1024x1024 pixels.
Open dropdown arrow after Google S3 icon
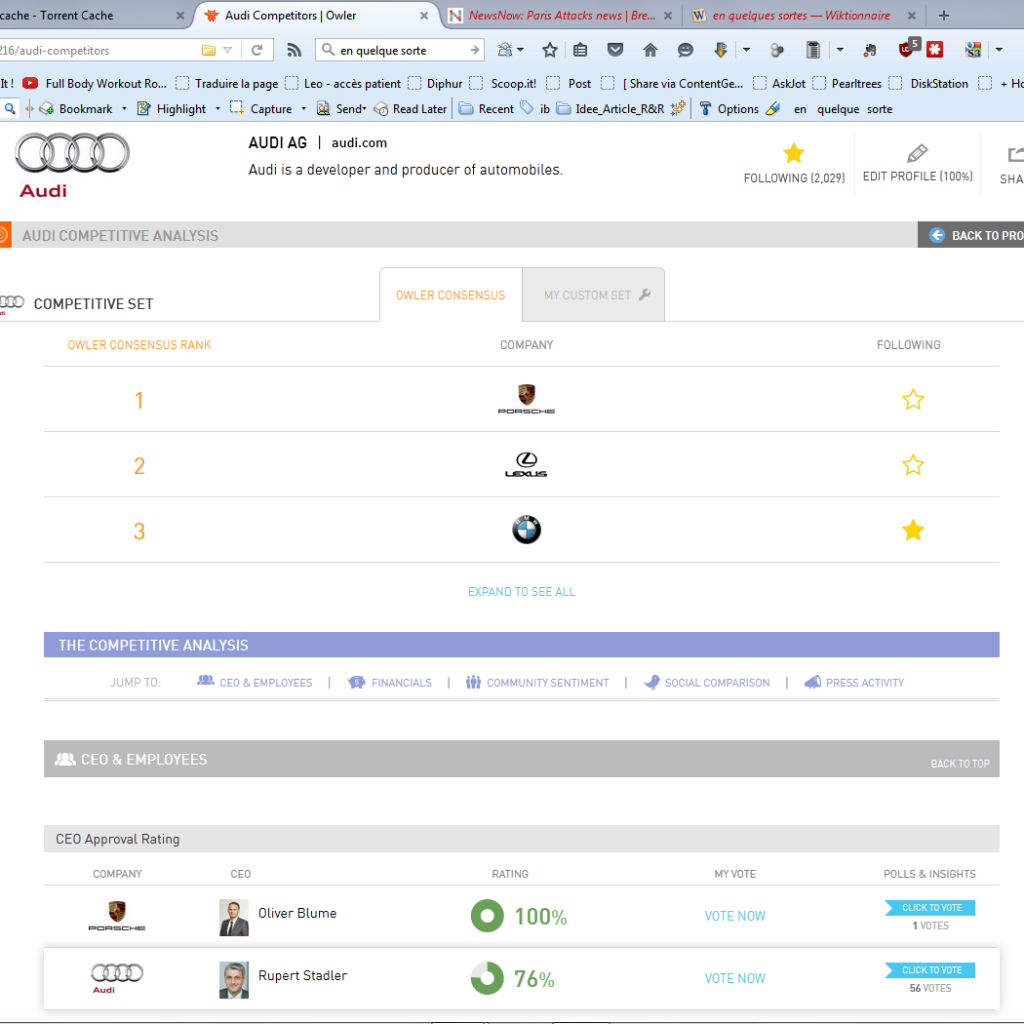coord(999,50)
